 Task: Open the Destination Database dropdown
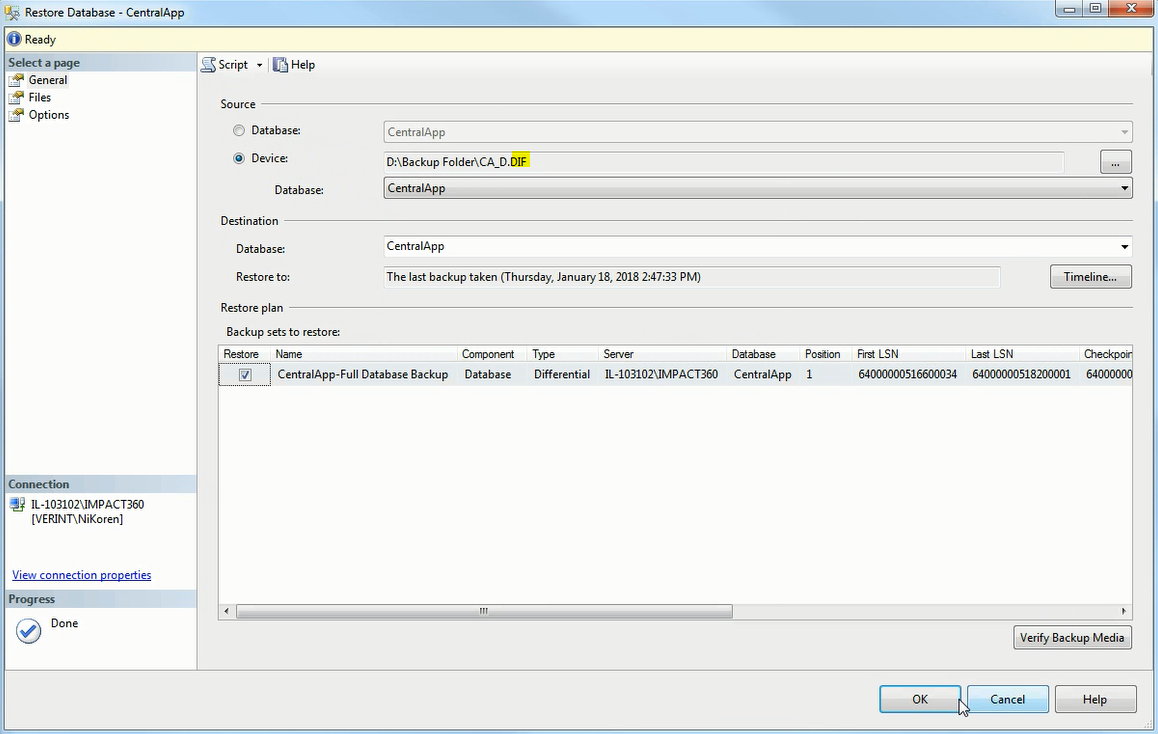click(x=1124, y=247)
